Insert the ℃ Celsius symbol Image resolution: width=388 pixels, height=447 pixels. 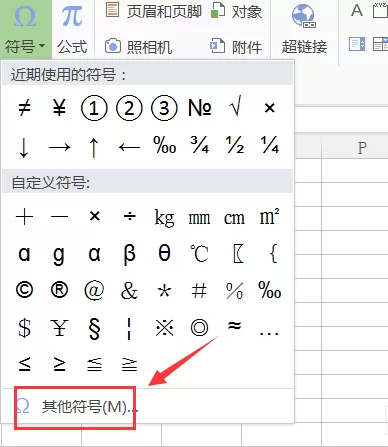199,254
